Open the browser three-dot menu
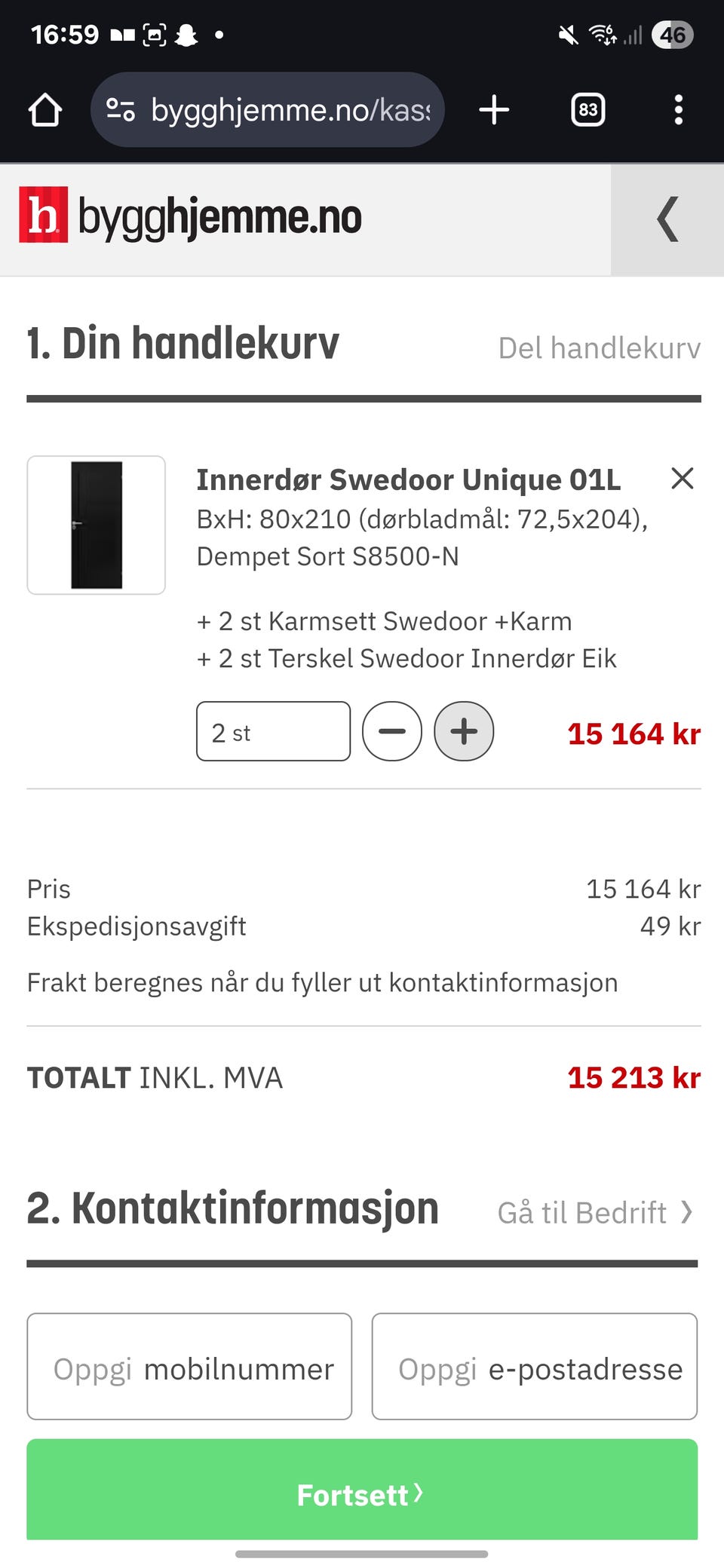 [x=679, y=110]
